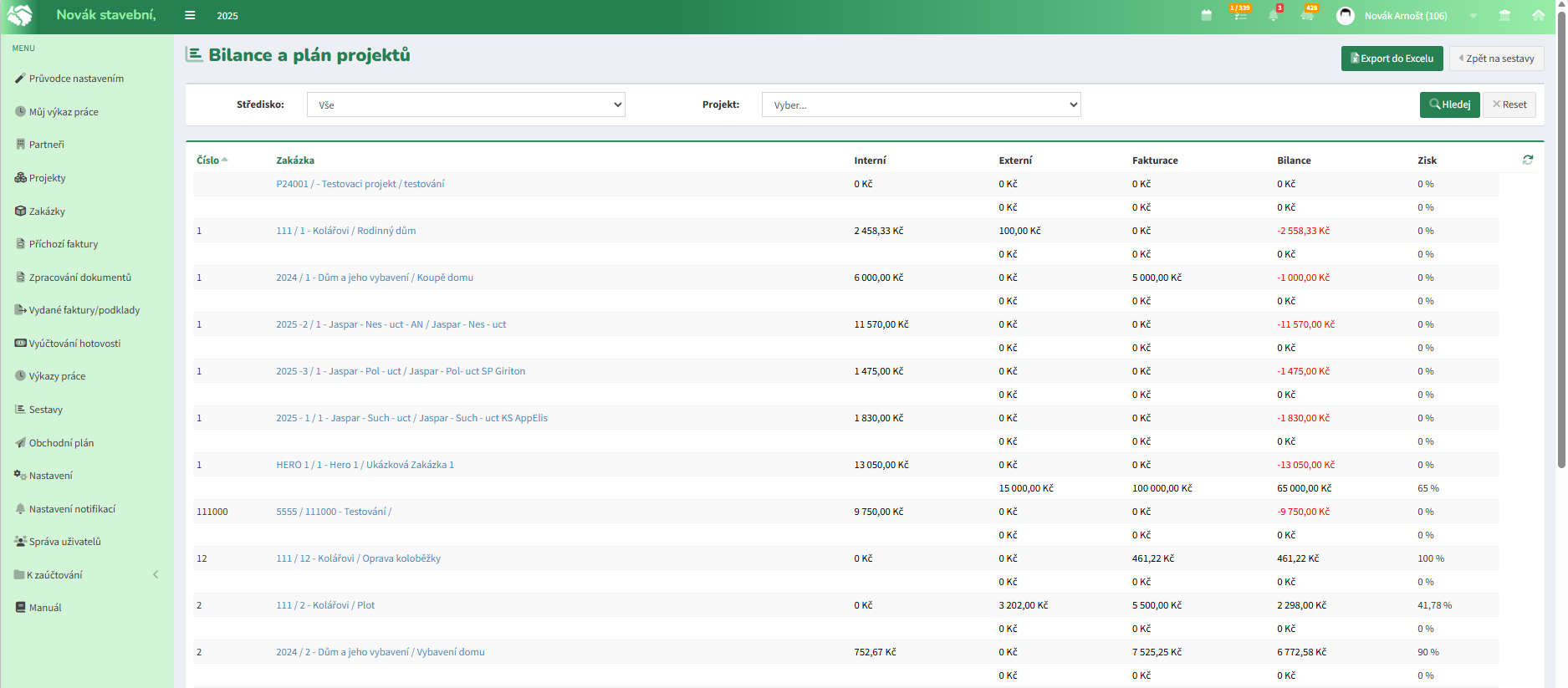Click the Bilance column header

1295,161
